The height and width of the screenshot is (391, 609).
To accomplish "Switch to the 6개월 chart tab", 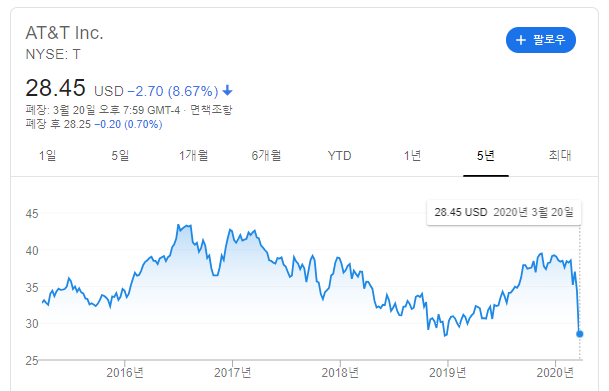I will coord(266,156).
